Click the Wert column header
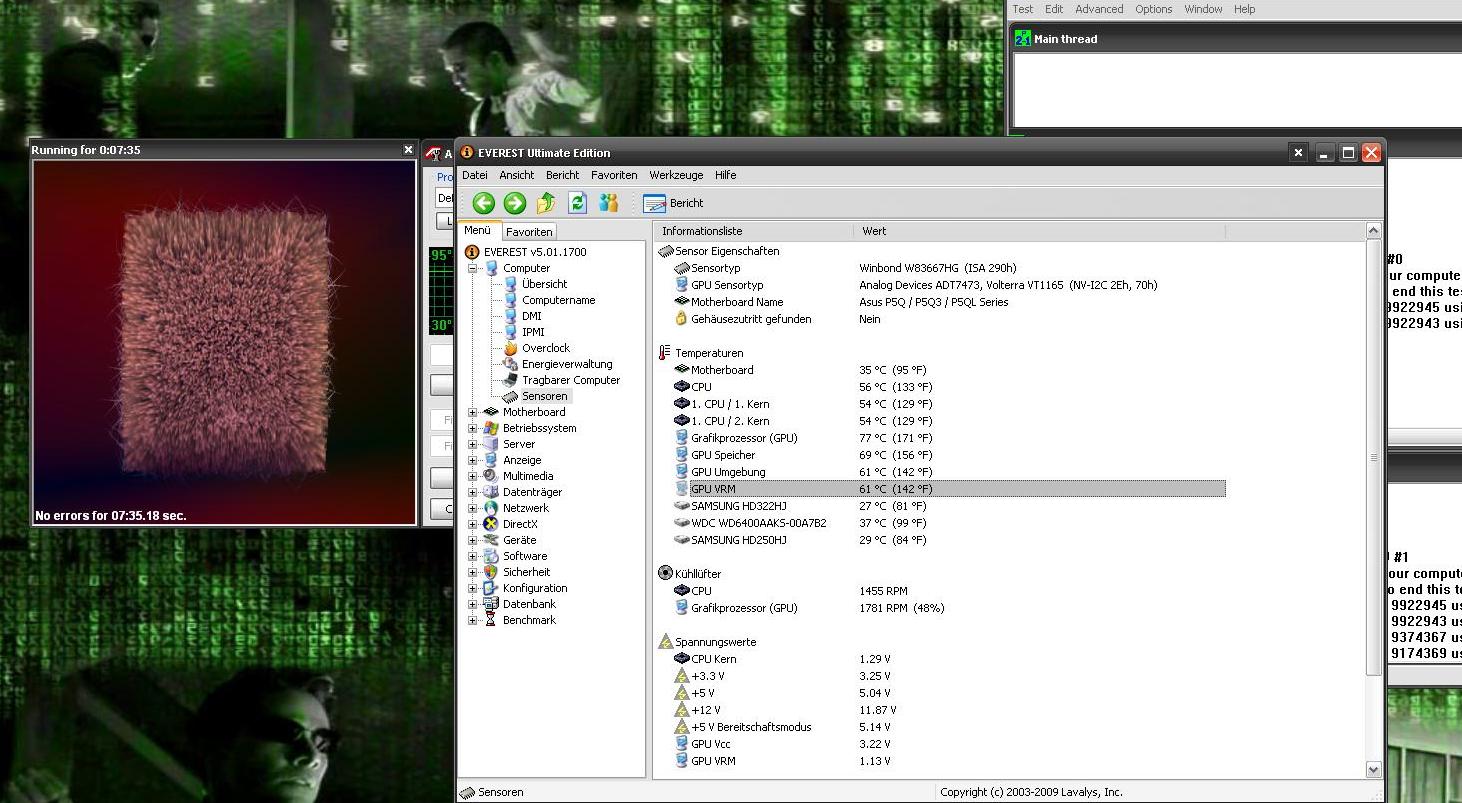 coord(1039,231)
